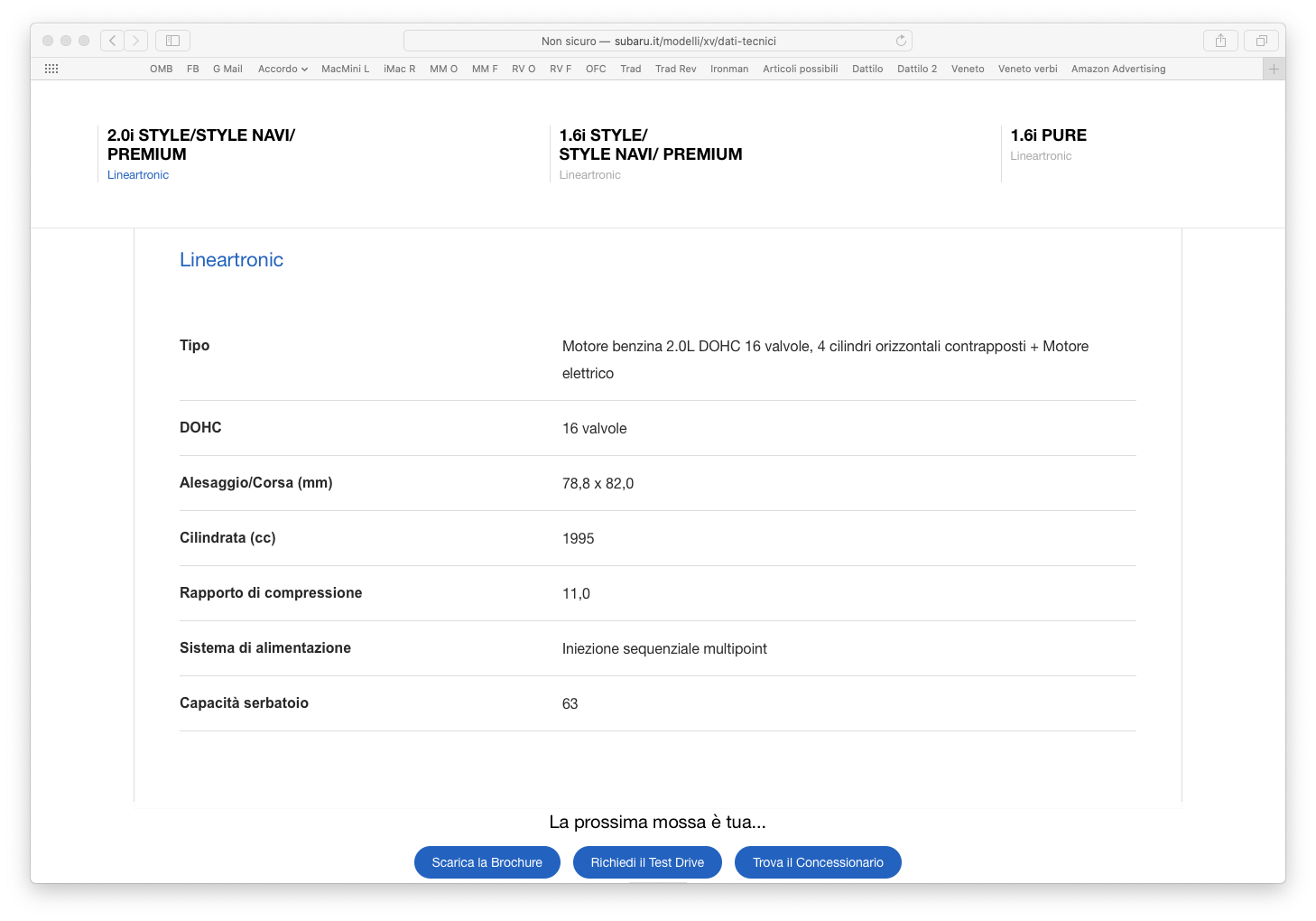Toggle the sidebar icon in toolbar
This screenshot has width=1316, height=921.
172,41
